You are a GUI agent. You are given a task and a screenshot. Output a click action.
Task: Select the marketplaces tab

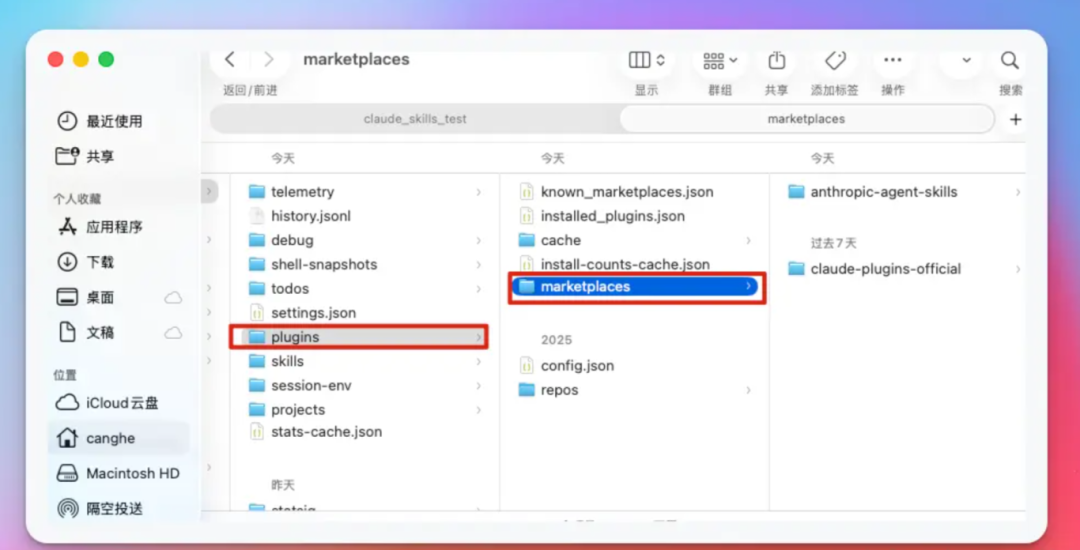(807, 119)
